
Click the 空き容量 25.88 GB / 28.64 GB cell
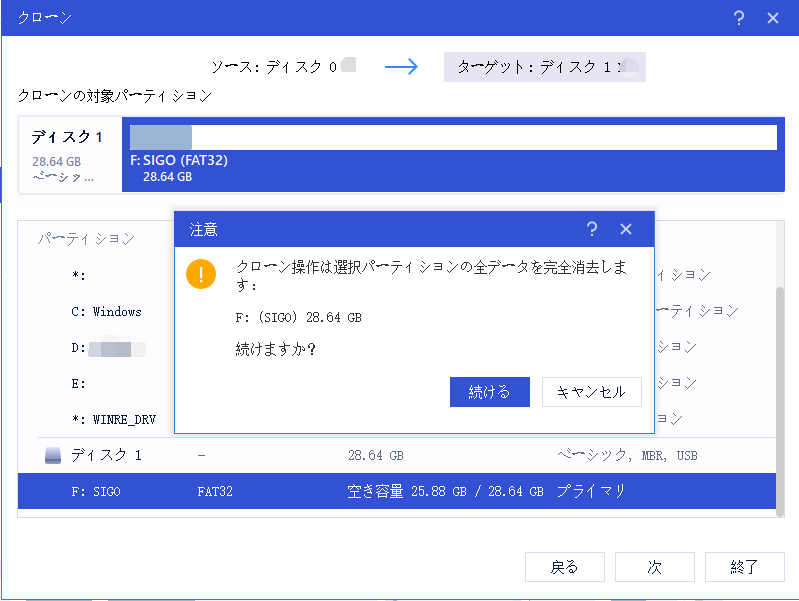[445, 491]
